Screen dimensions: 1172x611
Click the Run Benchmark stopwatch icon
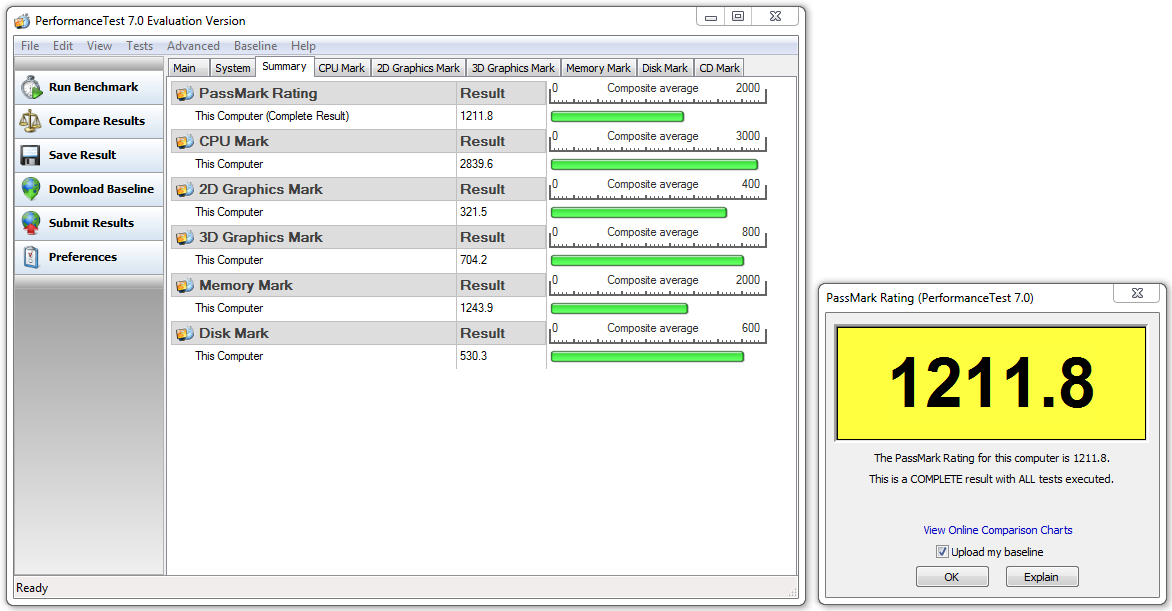pyautogui.click(x=31, y=87)
